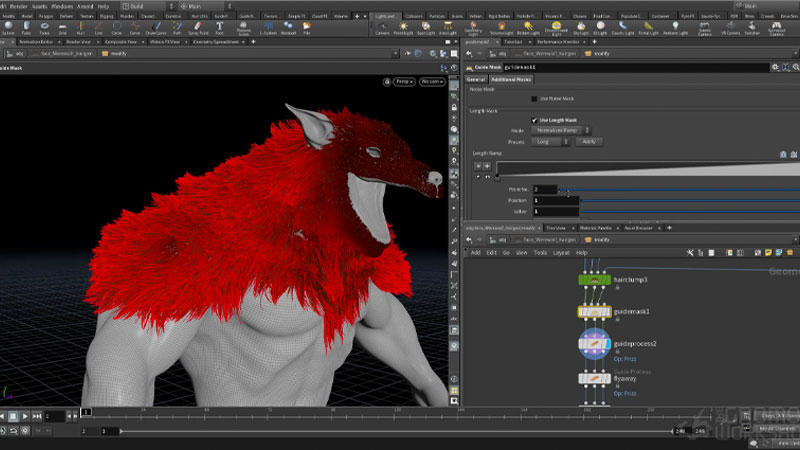Add a Sky Light from shelf
The width and height of the screenshot is (800, 450).
[581, 28]
